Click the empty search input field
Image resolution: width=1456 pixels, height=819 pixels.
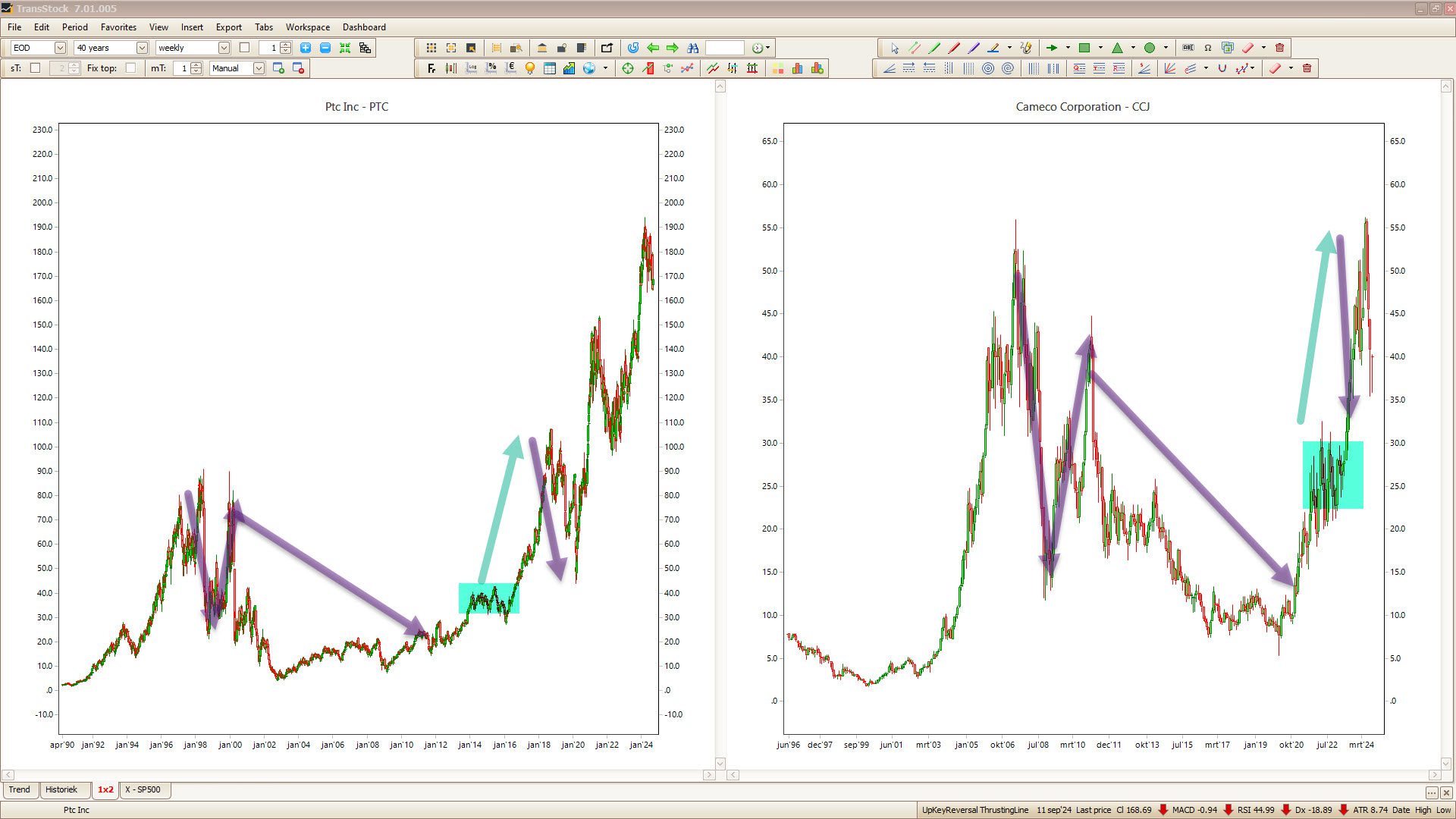point(724,48)
